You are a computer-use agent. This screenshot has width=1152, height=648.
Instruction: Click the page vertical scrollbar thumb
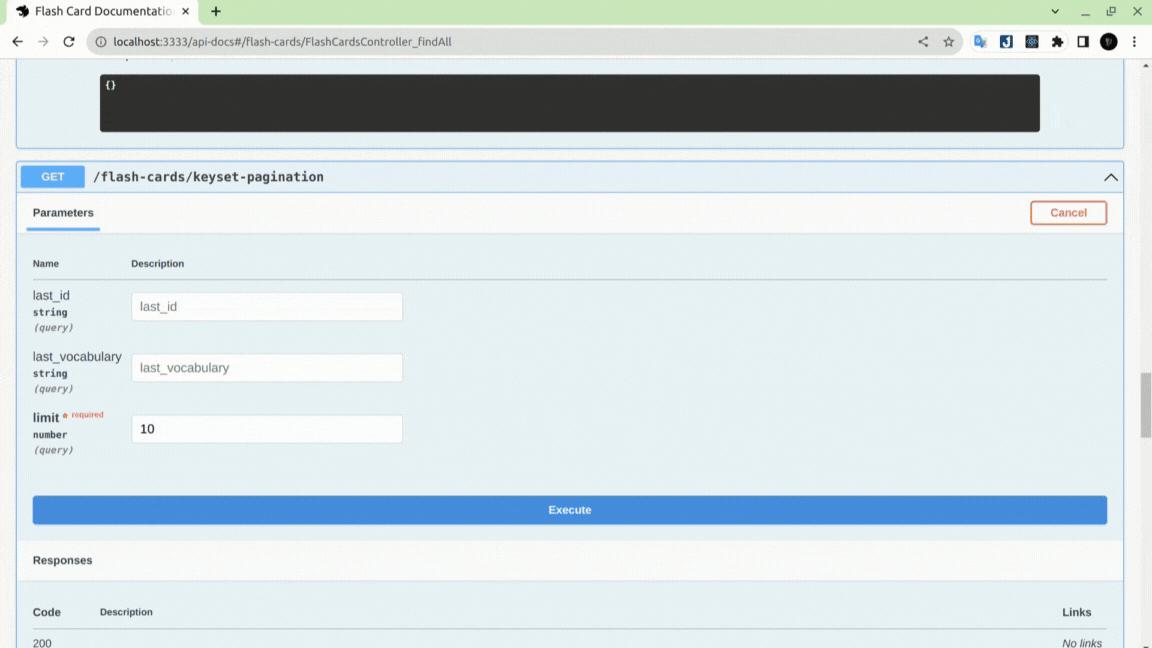tap(1145, 405)
